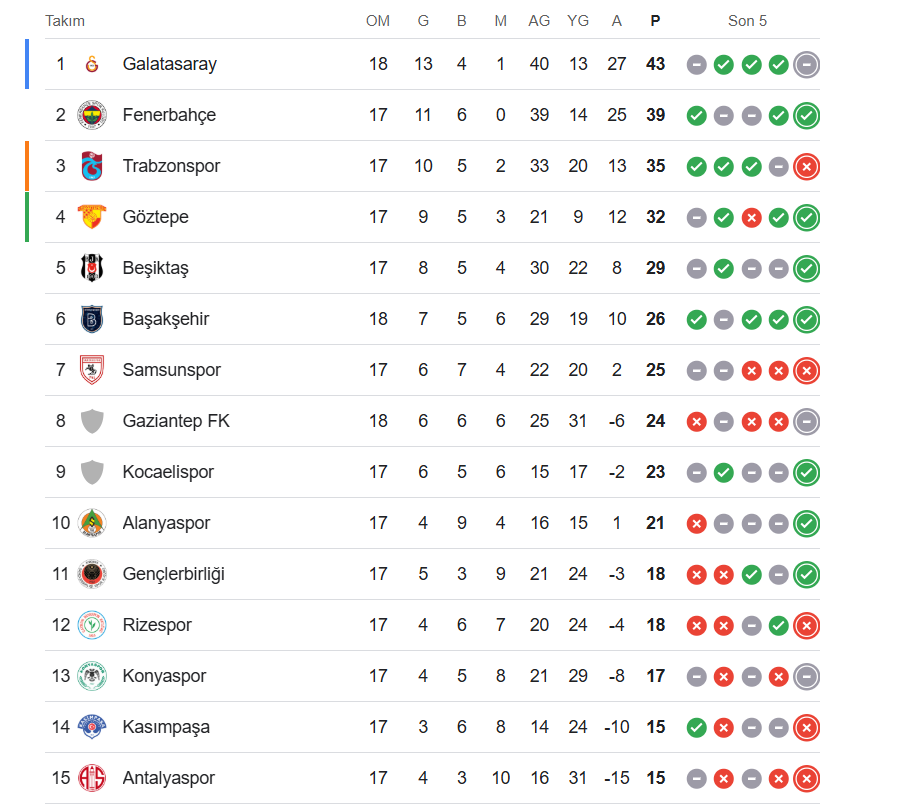Image resolution: width=905 pixels, height=804 pixels.
Task: Click the Başakşehir team badge
Action: 92,319
